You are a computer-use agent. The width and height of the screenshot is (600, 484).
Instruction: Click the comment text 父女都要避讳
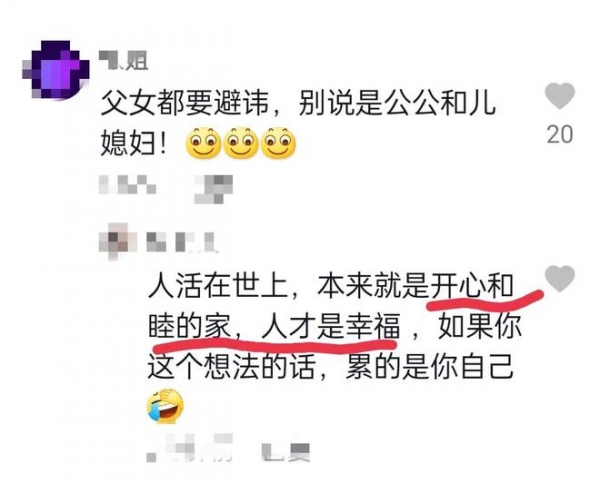point(185,103)
